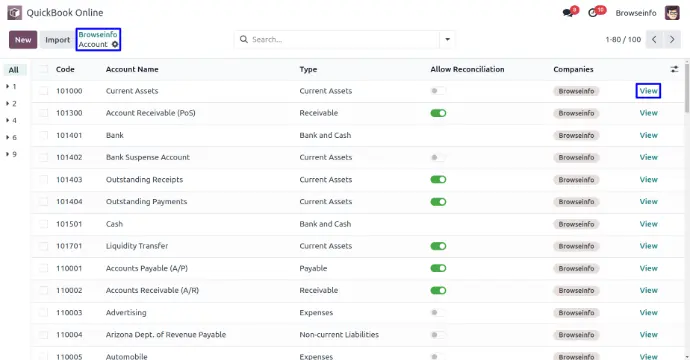Sort by the Code column header
690x360 pixels.
click(x=65, y=69)
